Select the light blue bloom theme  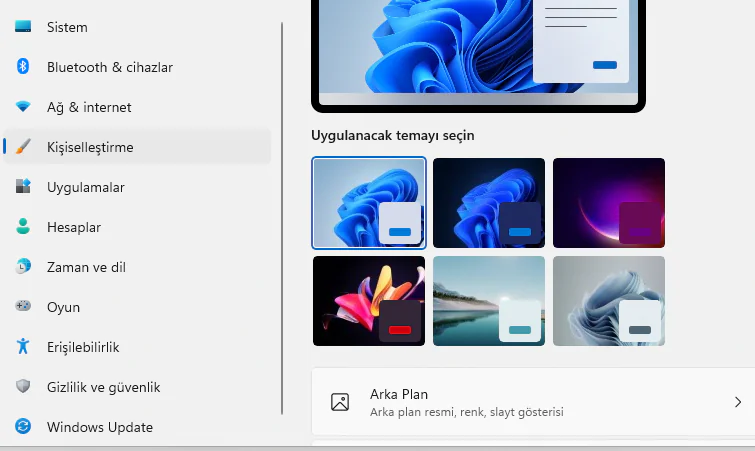pos(369,203)
